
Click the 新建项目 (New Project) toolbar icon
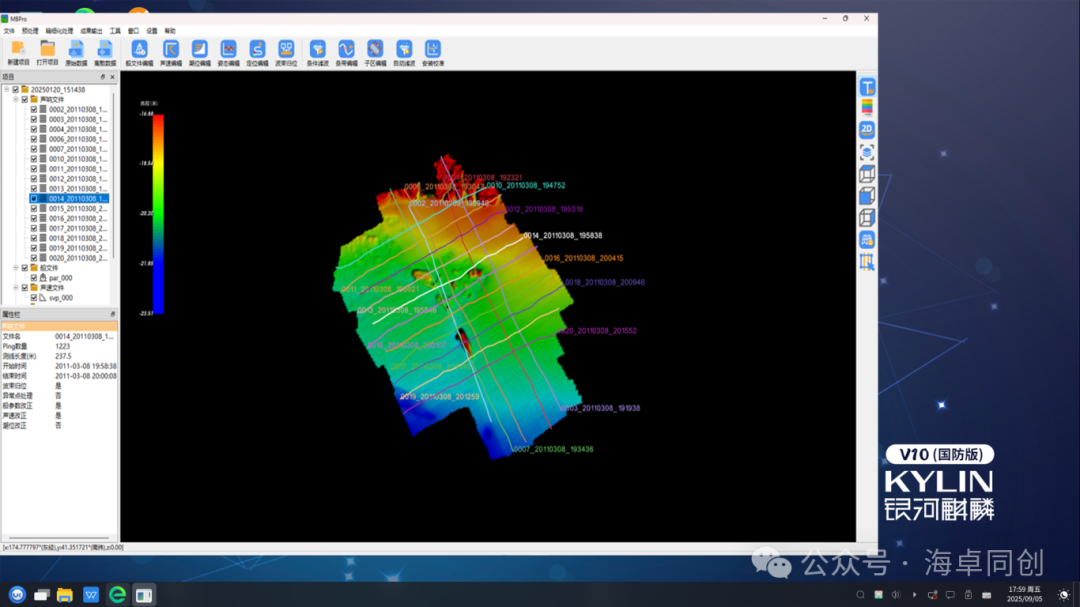18,51
